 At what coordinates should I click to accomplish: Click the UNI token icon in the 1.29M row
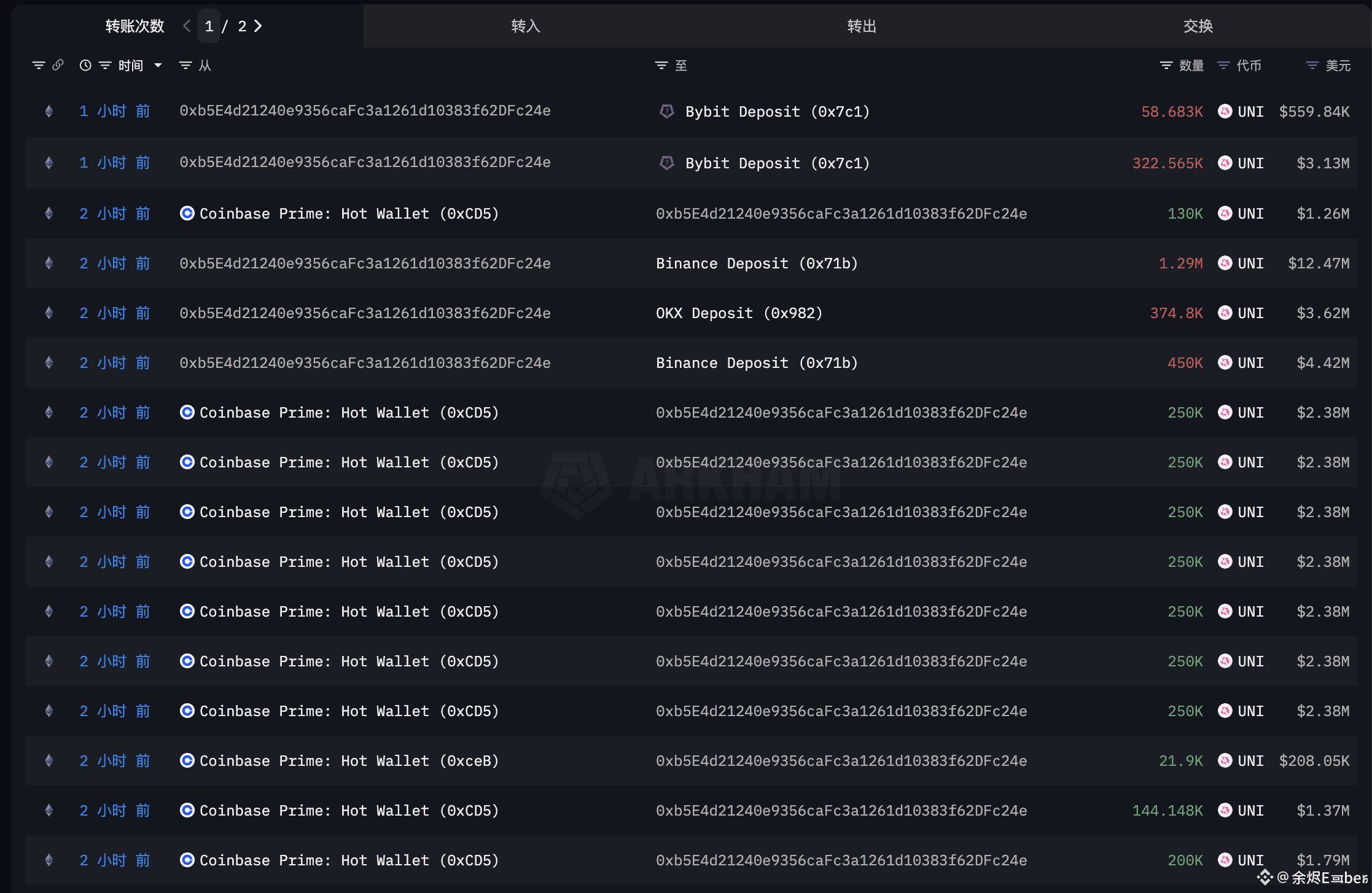(1225, 263)
